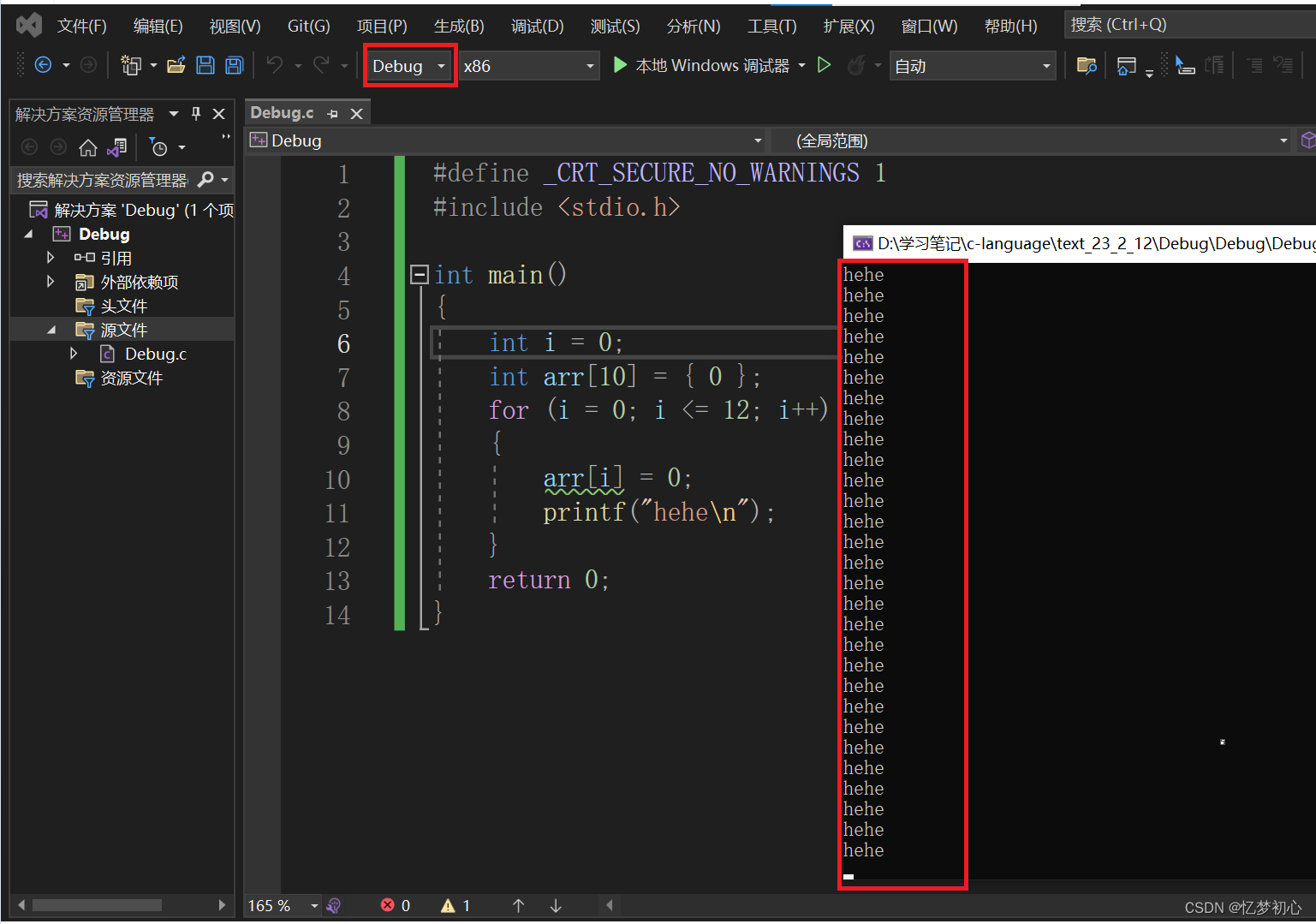Click the window layout toolbar icon
1316x924 pixels.
click(1127, 65)
